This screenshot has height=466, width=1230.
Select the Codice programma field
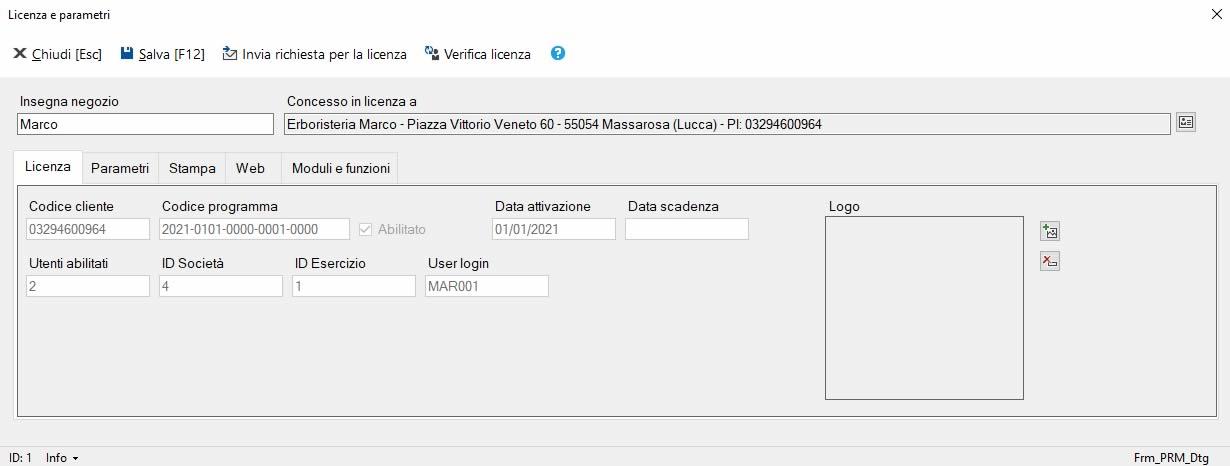(x=254, y=229)
